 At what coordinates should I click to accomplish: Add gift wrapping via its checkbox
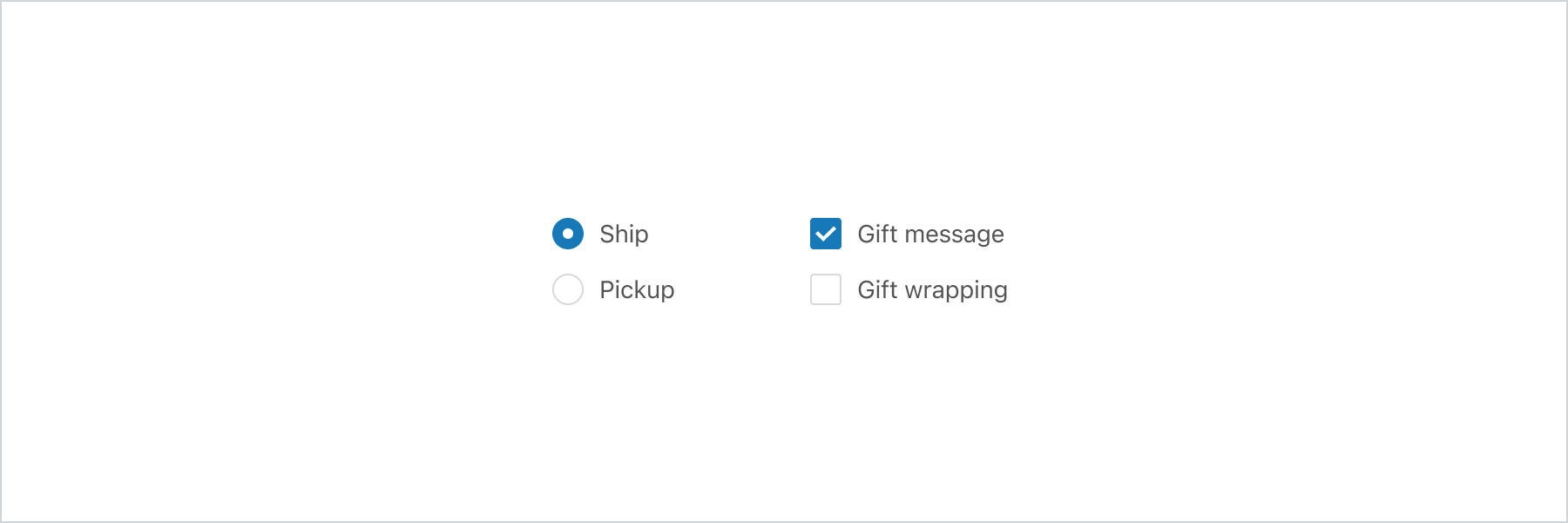(826, 289)
